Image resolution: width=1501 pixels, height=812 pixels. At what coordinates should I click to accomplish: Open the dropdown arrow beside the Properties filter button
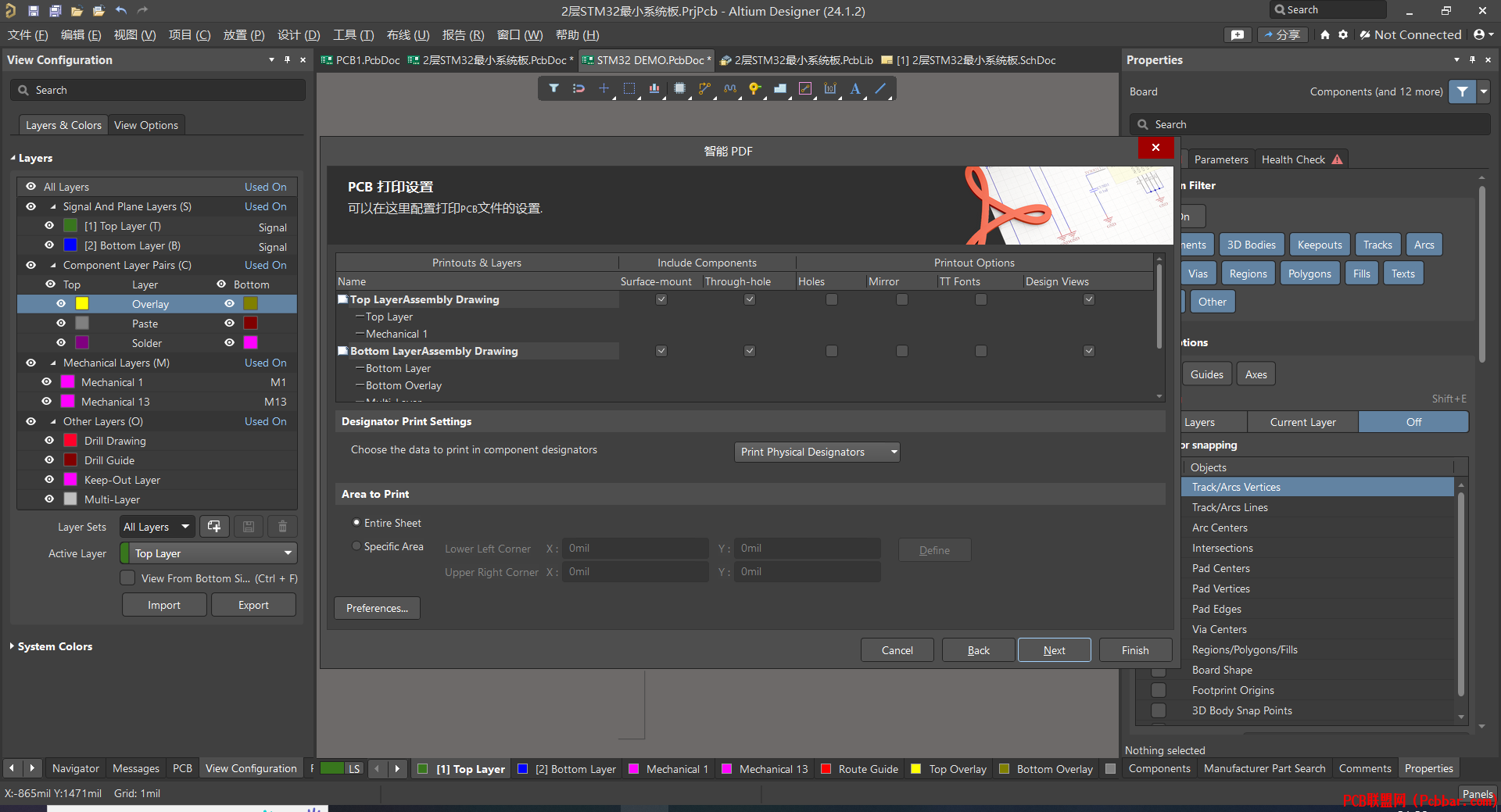[x=1484, y=91]
